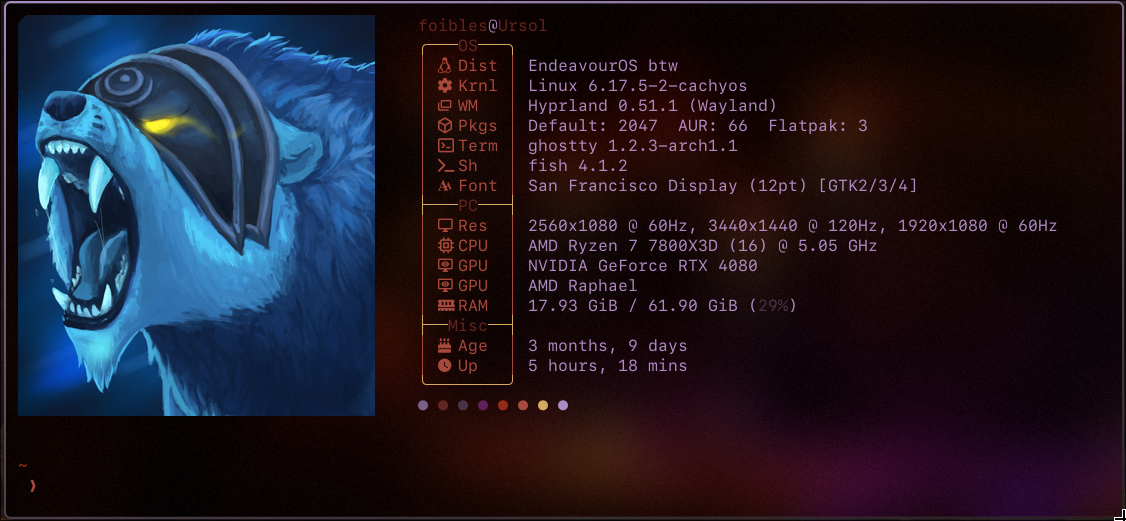
Task: Click the chip icon beside CPU
Action: (x=445, y=245)
